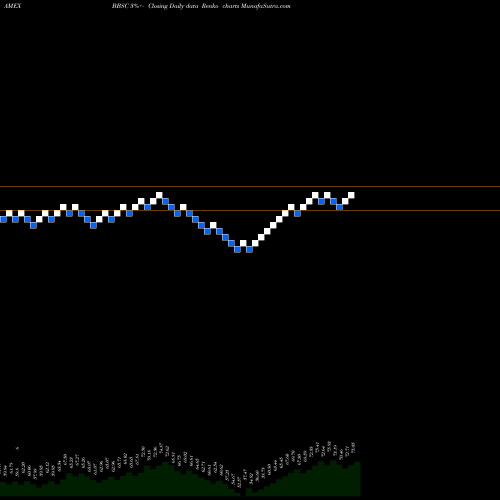Click the BBSC ticker symbol in the title

pyautogui.click(x=120, y=6)
